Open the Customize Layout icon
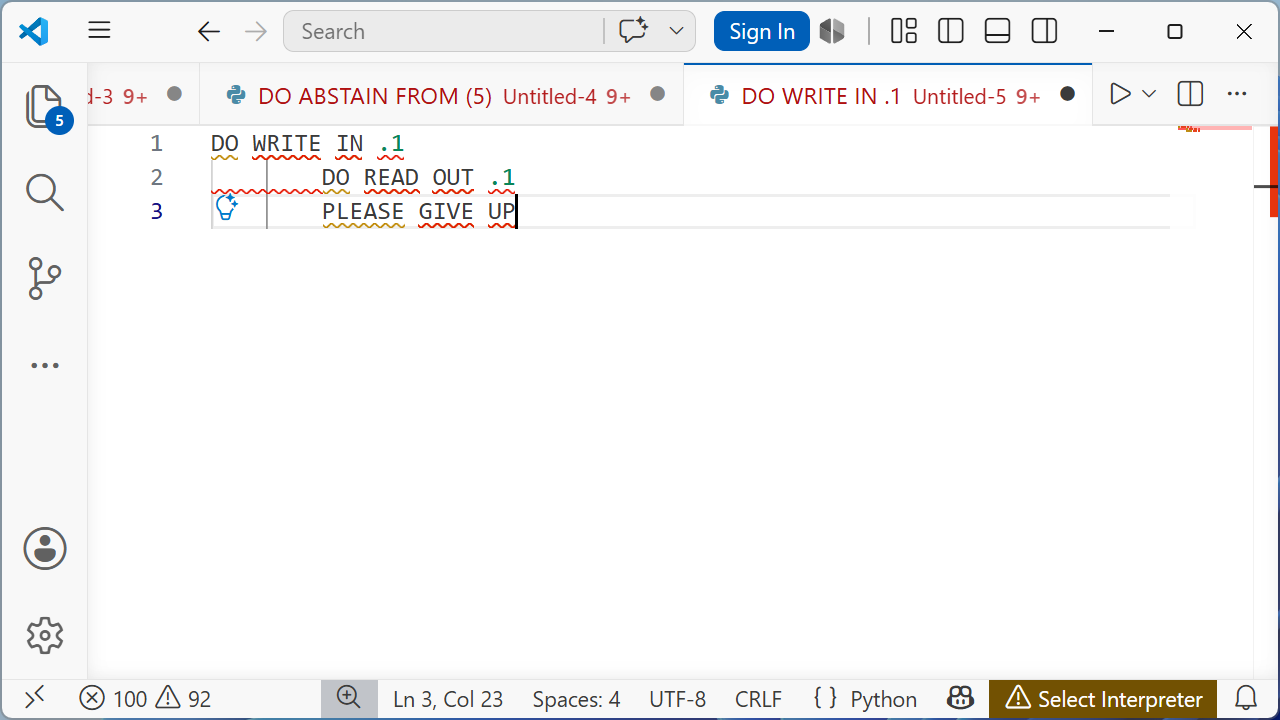The height and width of the screenshot is (720, 1280). 904,31
